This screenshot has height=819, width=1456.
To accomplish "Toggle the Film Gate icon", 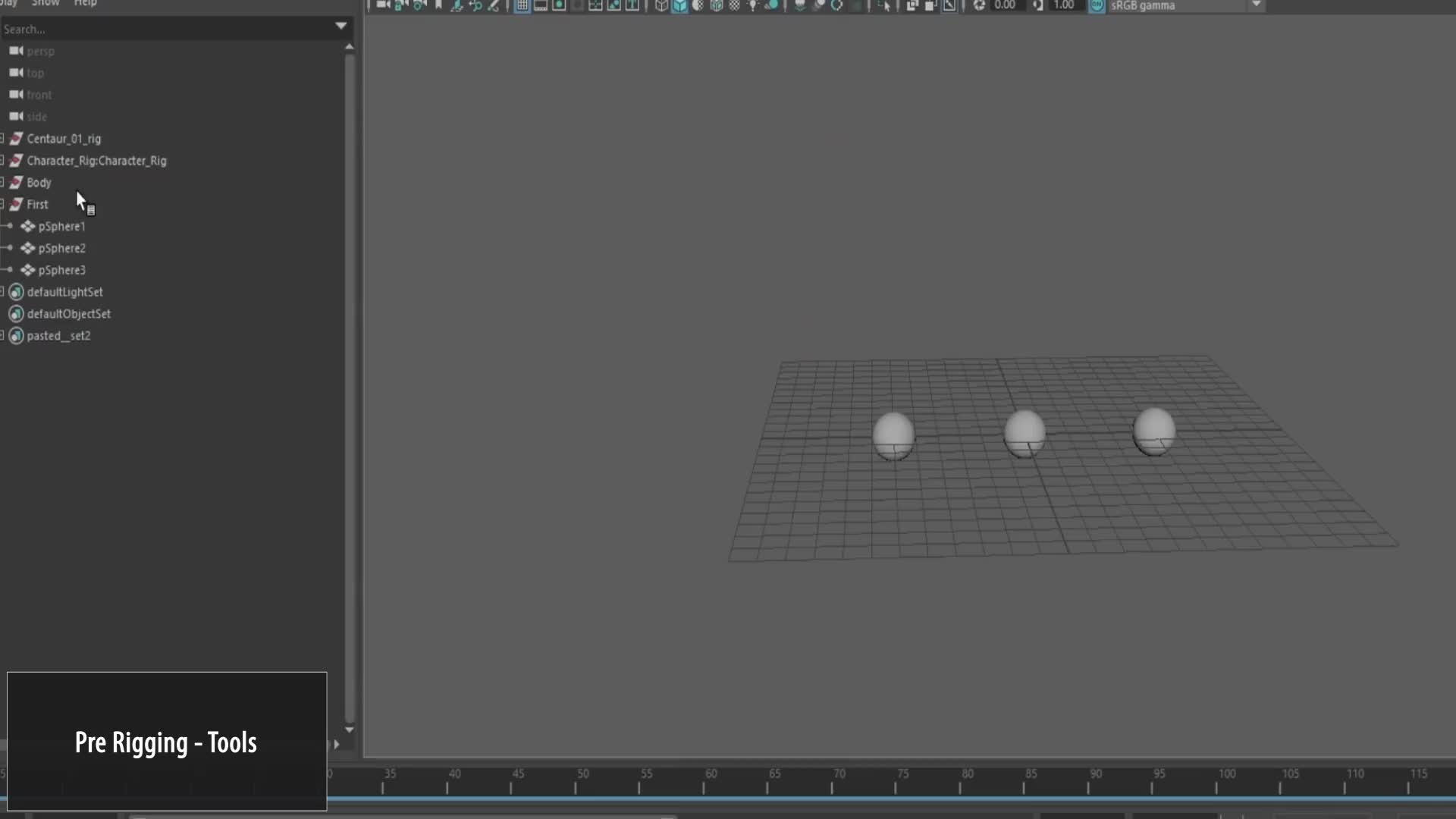I will [x=541, y=5].
